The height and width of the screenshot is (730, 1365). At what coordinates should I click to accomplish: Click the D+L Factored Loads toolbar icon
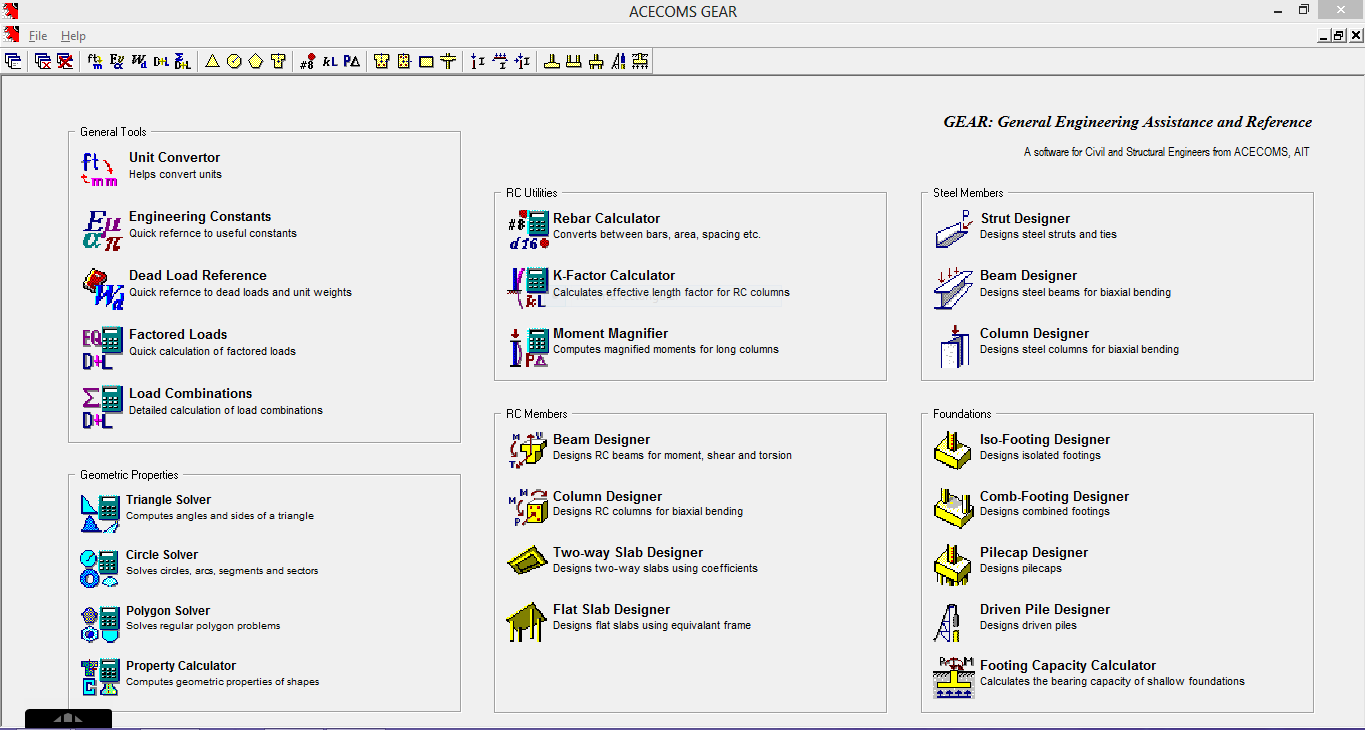[x=161, y=61]
